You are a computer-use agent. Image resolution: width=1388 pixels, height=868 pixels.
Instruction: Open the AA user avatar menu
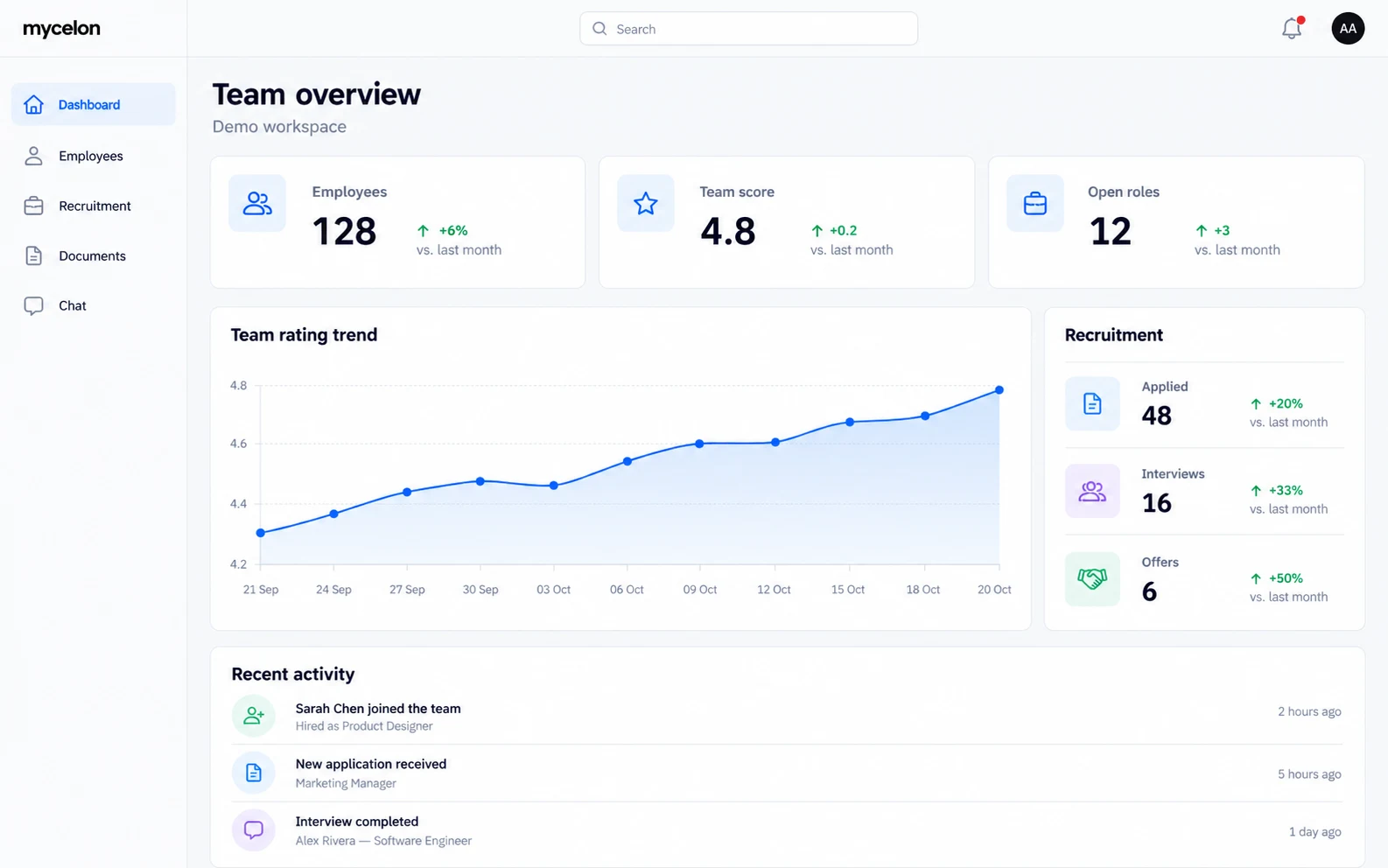(1348, 28)
